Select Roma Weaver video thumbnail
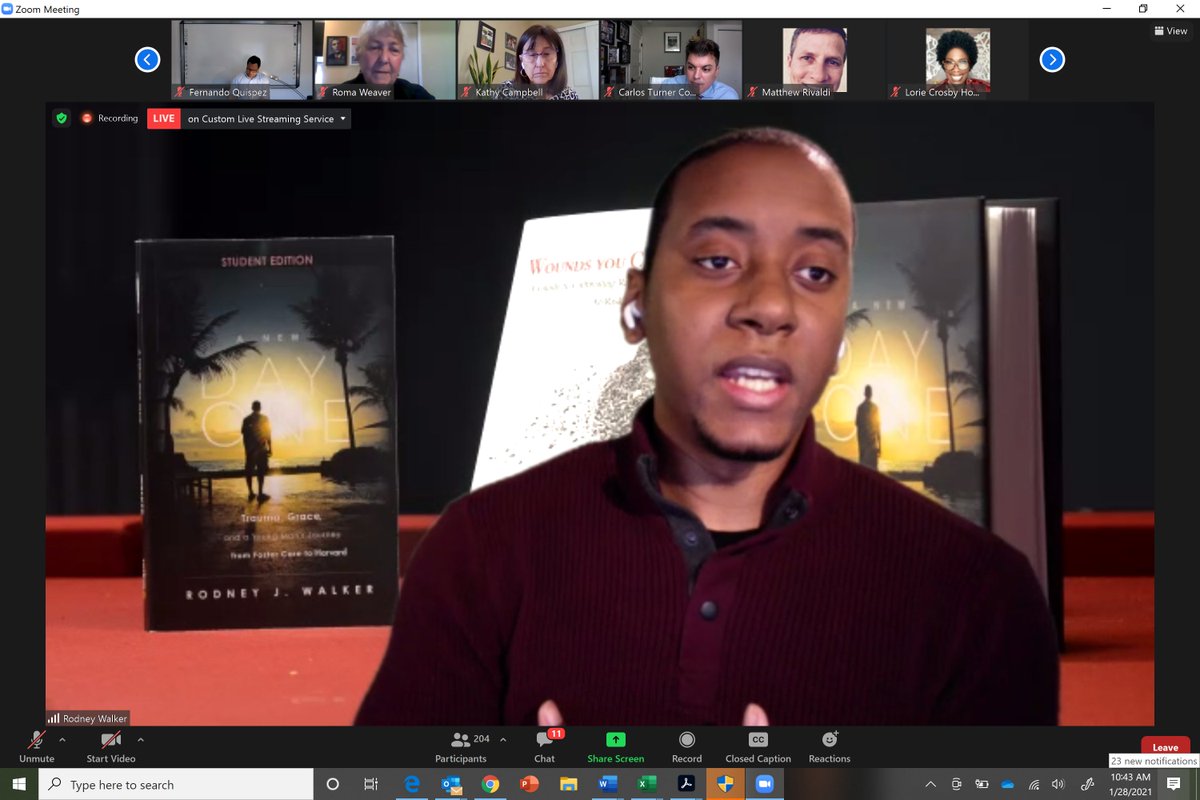1200x800 pixels. 385,59
